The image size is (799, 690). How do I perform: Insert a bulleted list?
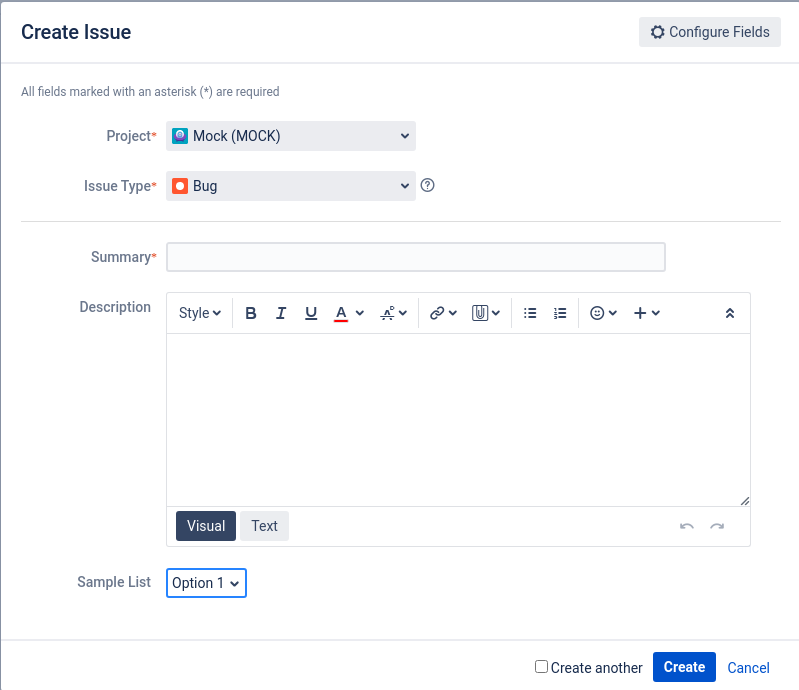point(530,313)
